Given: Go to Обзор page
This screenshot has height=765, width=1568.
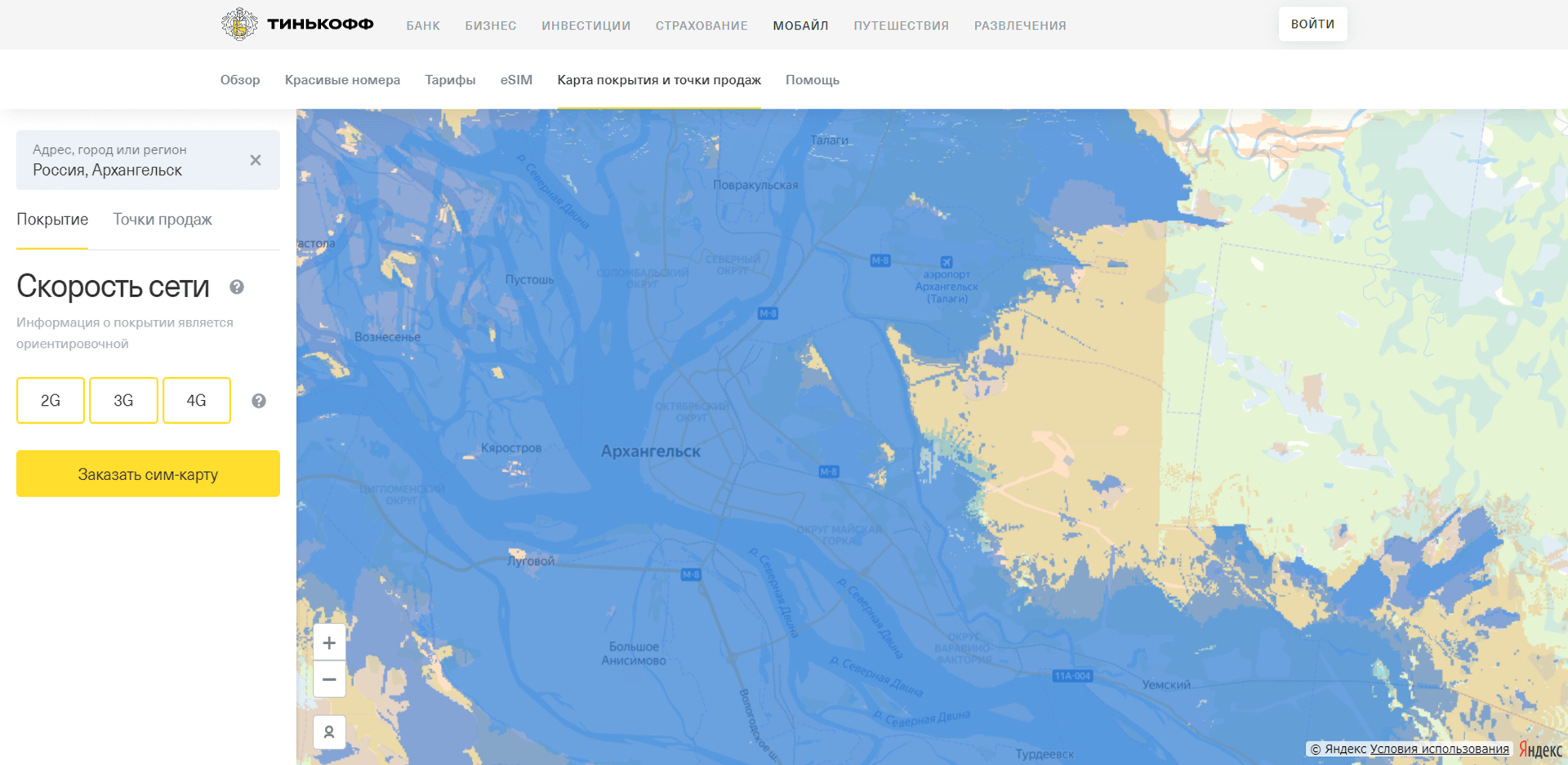Looking at the screenshot, I should click(240, 80).
